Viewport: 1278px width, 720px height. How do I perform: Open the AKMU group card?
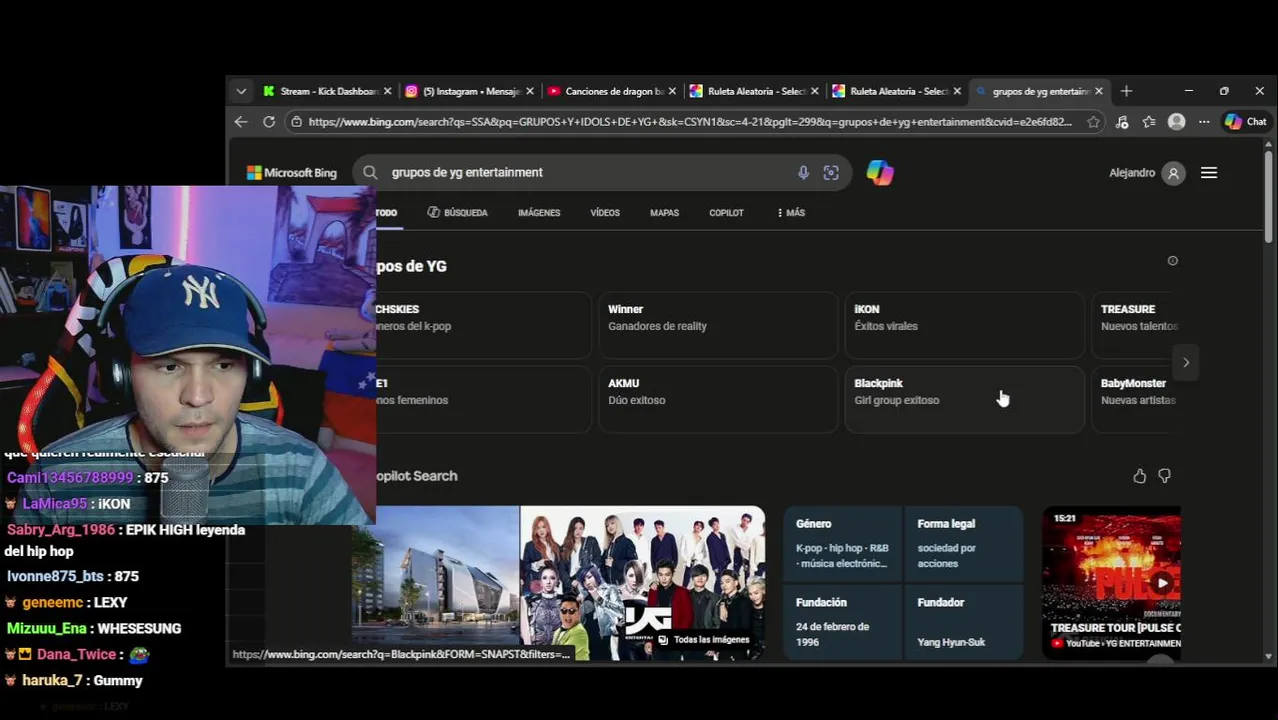pos(718,399)
